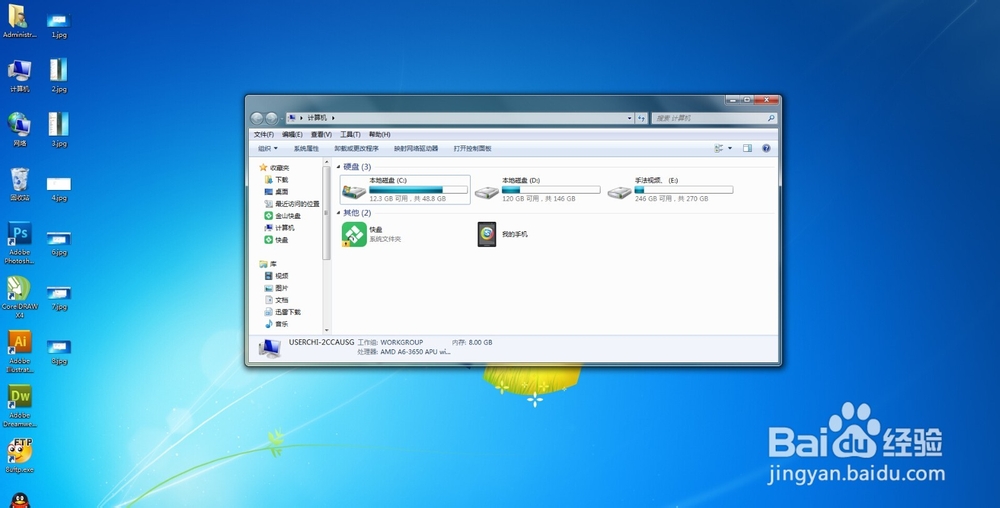Viewport: 1000px width, 508px height.
Task: Collapse the 其他 (2) group
Action: pos(339,213)
